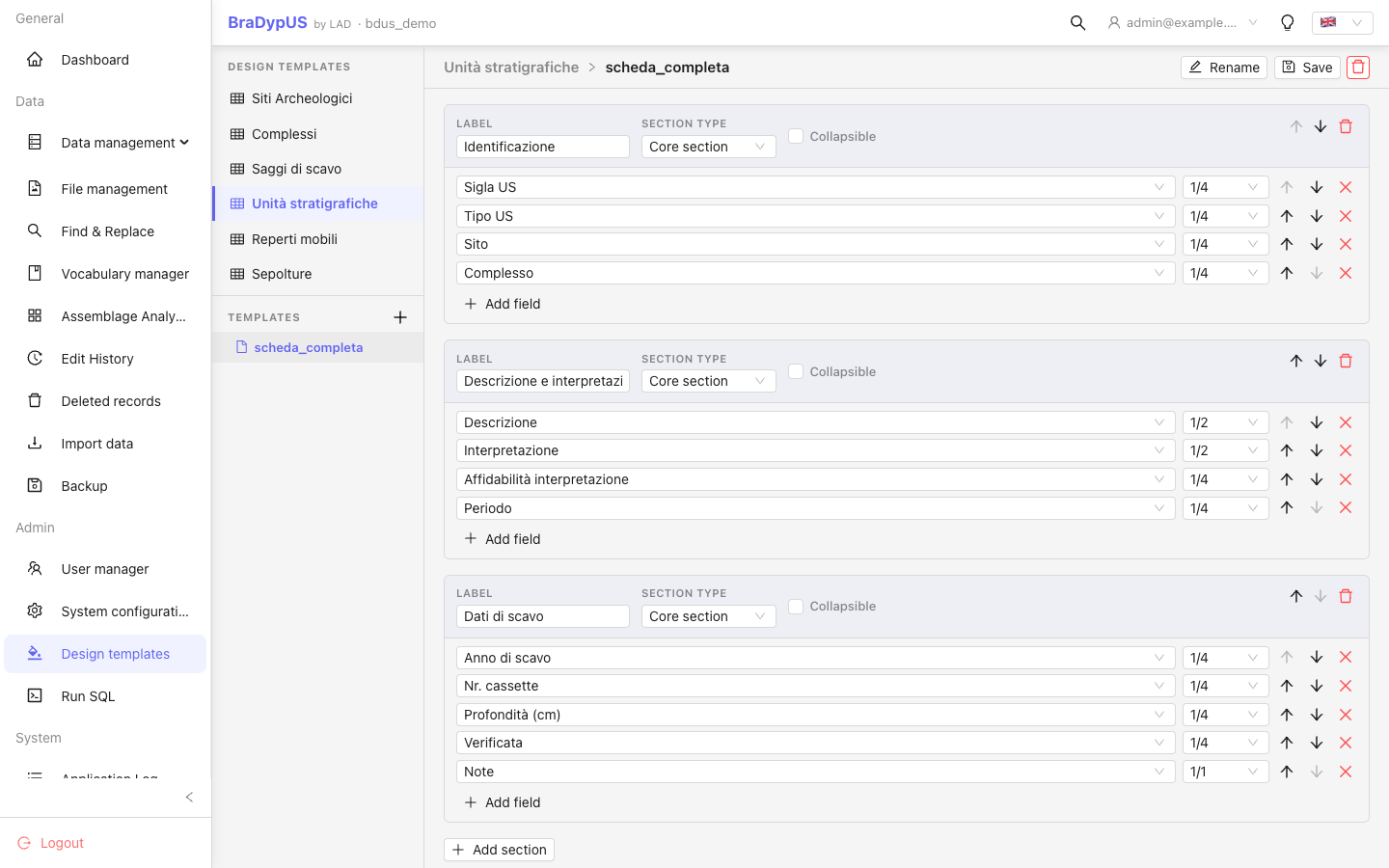Enable Collapsible for the Dati di scavo section
This screenshot has height=868, width=1389.
click(x=796, y=606)
